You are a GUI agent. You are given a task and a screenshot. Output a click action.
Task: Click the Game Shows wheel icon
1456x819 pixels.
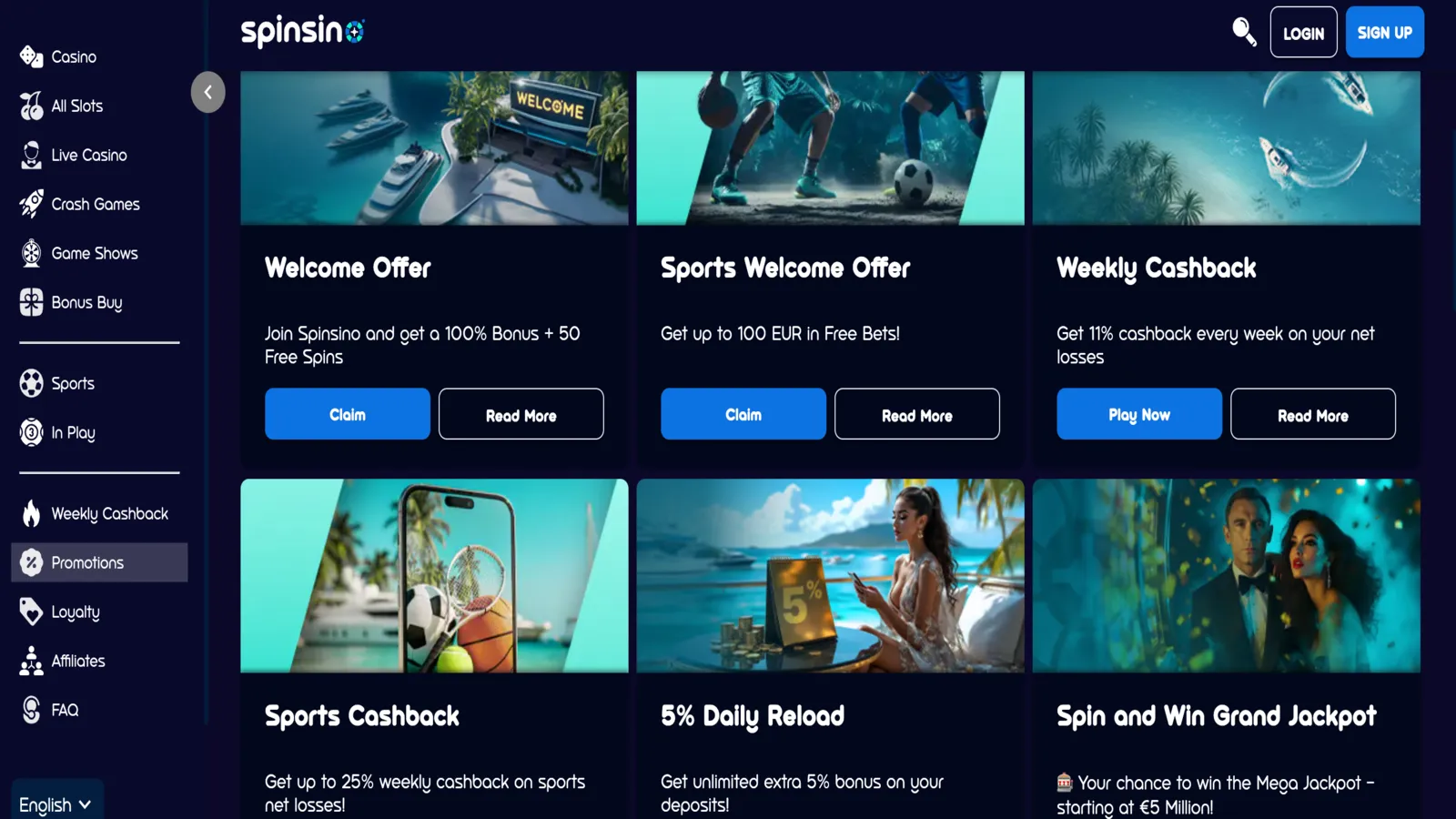click(31, 253)
